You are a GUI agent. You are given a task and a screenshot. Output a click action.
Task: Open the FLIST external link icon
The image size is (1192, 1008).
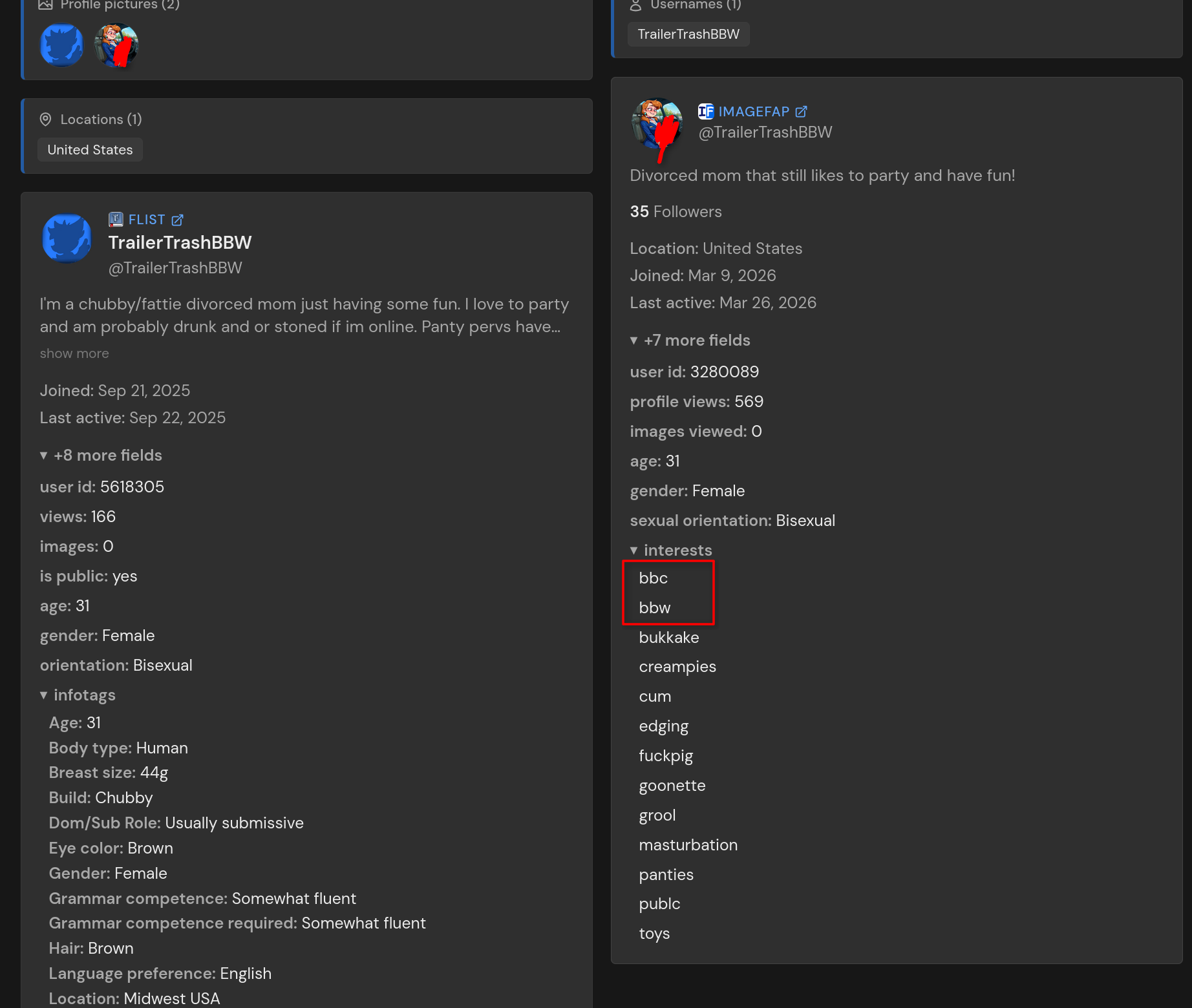tap(178, 220)
